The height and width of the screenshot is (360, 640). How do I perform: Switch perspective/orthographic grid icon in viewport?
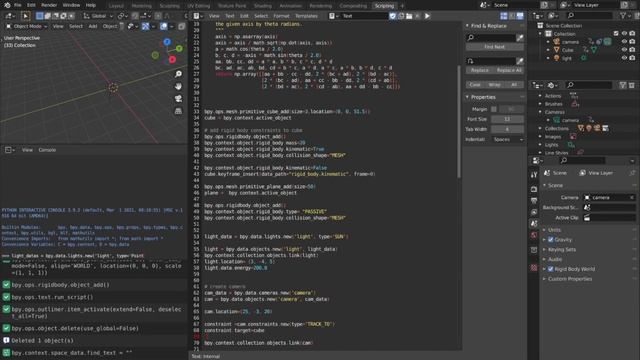[x=178, y=111]
